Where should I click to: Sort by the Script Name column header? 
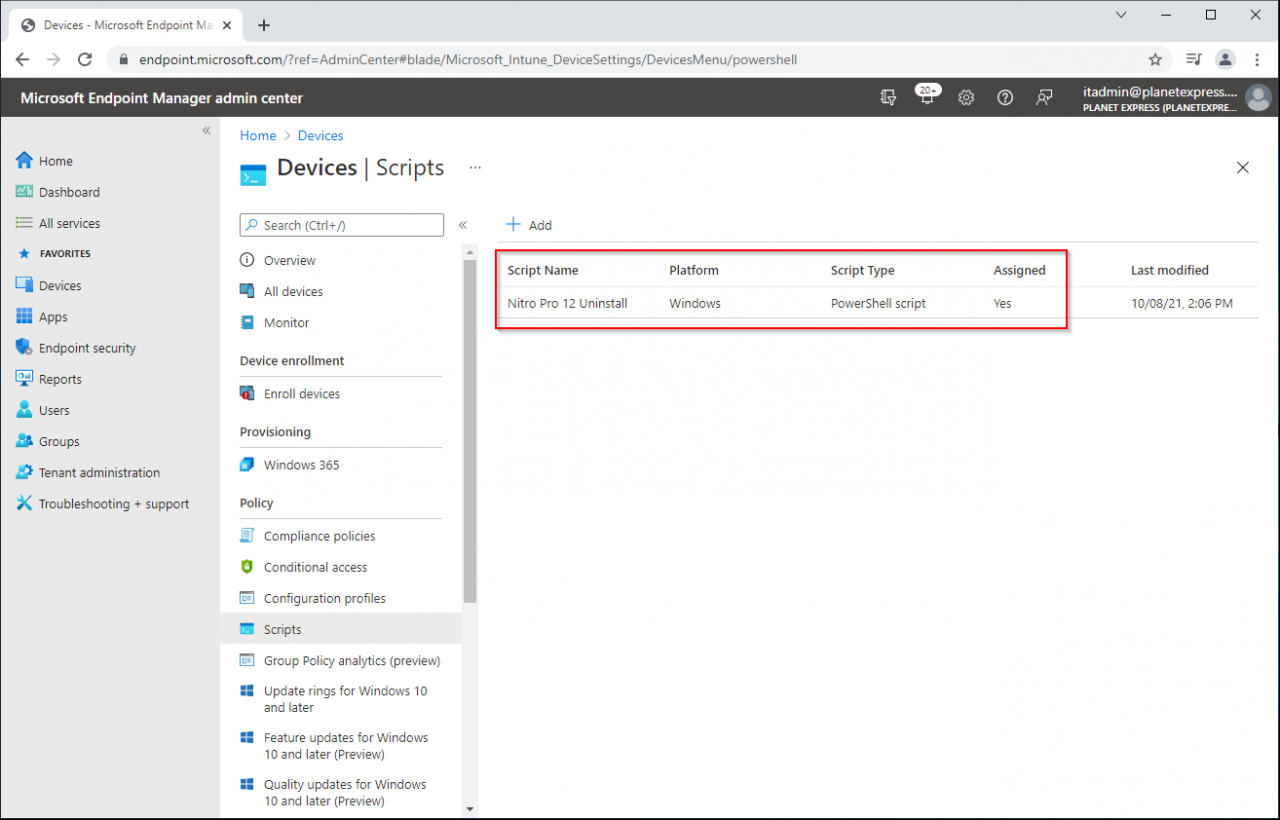click(x=542, y=270)
